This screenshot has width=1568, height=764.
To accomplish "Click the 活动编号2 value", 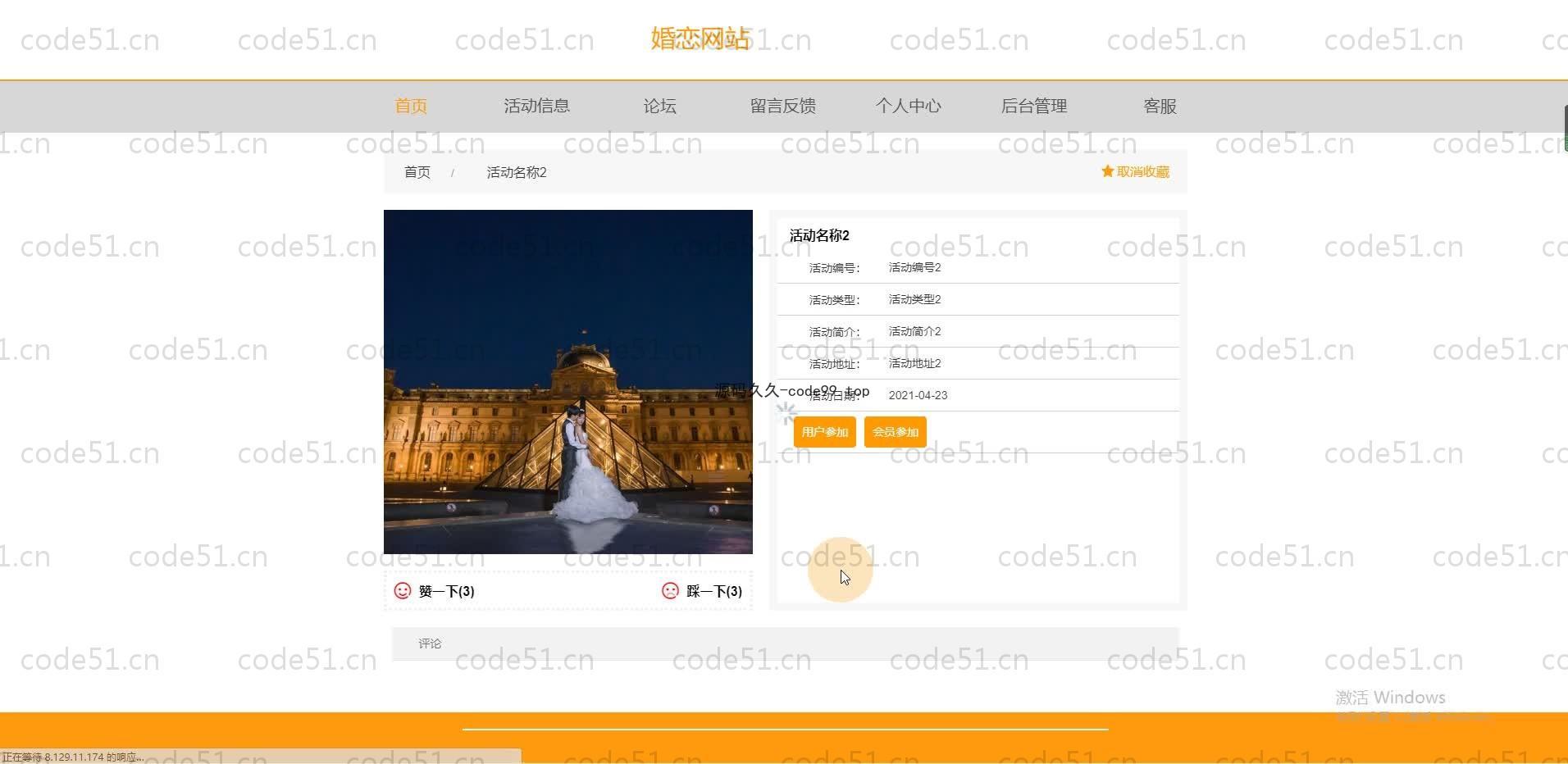I will pyautogui.click(x=914, y=267).
